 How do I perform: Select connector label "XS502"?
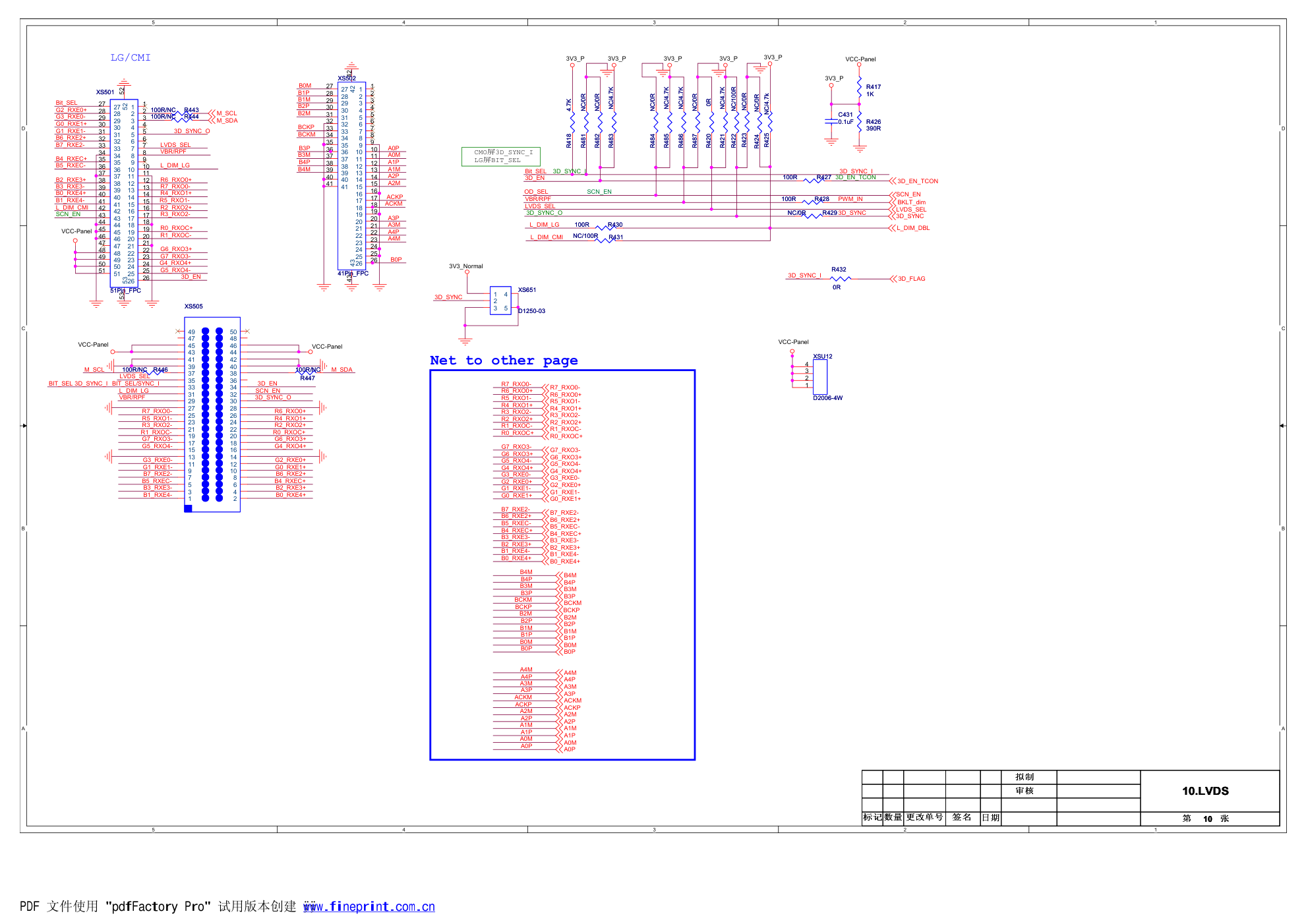[x=347, y=78]
